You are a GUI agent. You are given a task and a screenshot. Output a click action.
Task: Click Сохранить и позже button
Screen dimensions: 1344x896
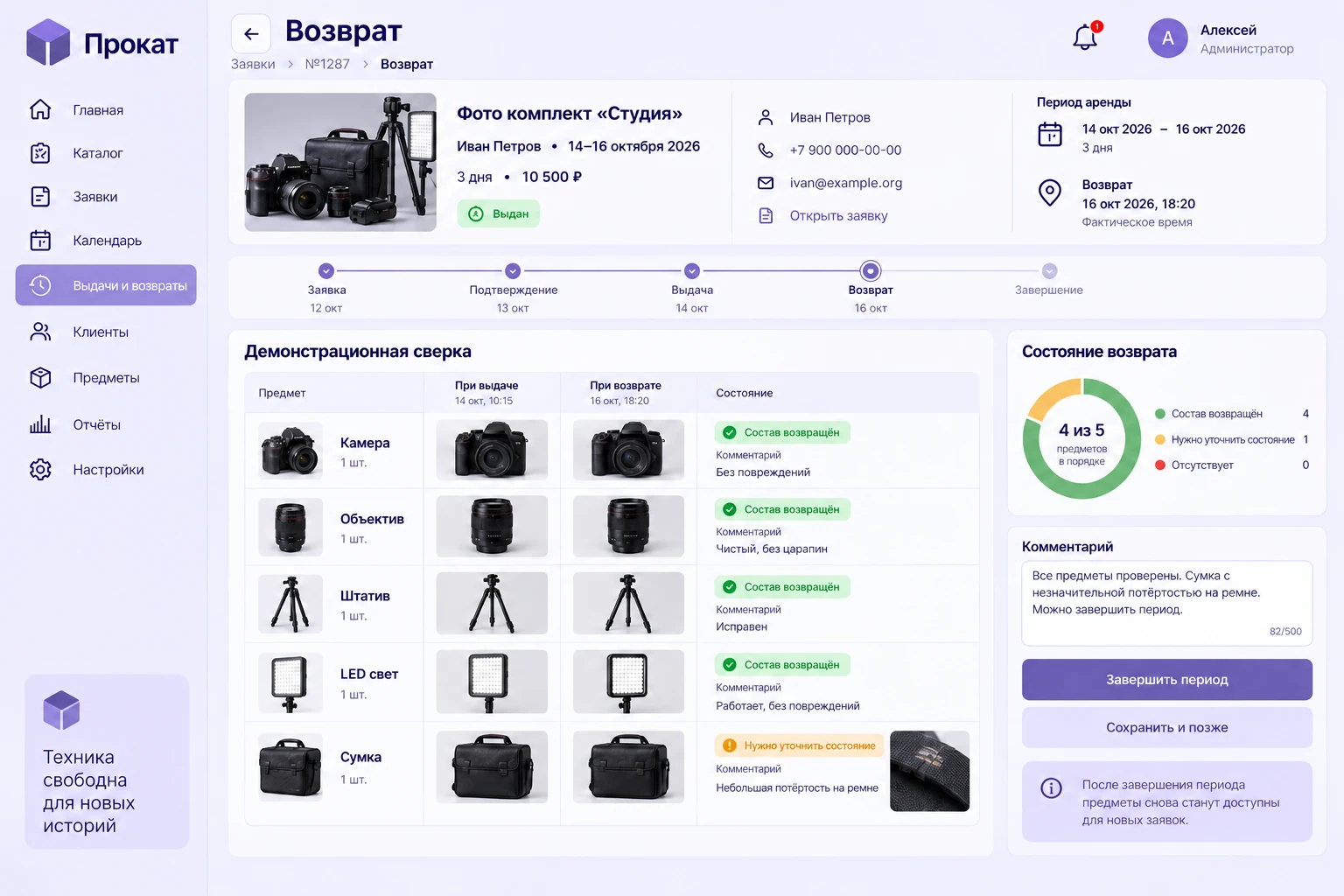coord(1167,727)
